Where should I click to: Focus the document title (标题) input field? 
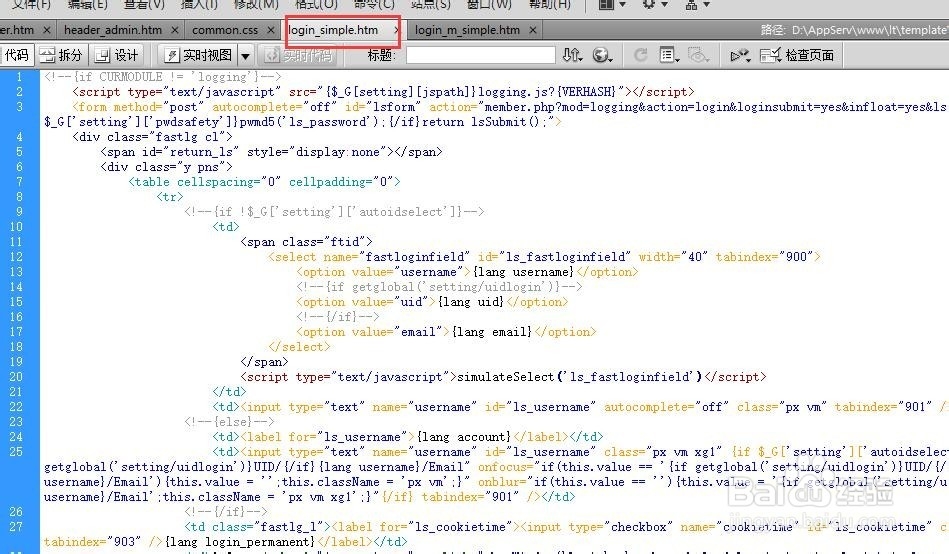tap(481, 55)
